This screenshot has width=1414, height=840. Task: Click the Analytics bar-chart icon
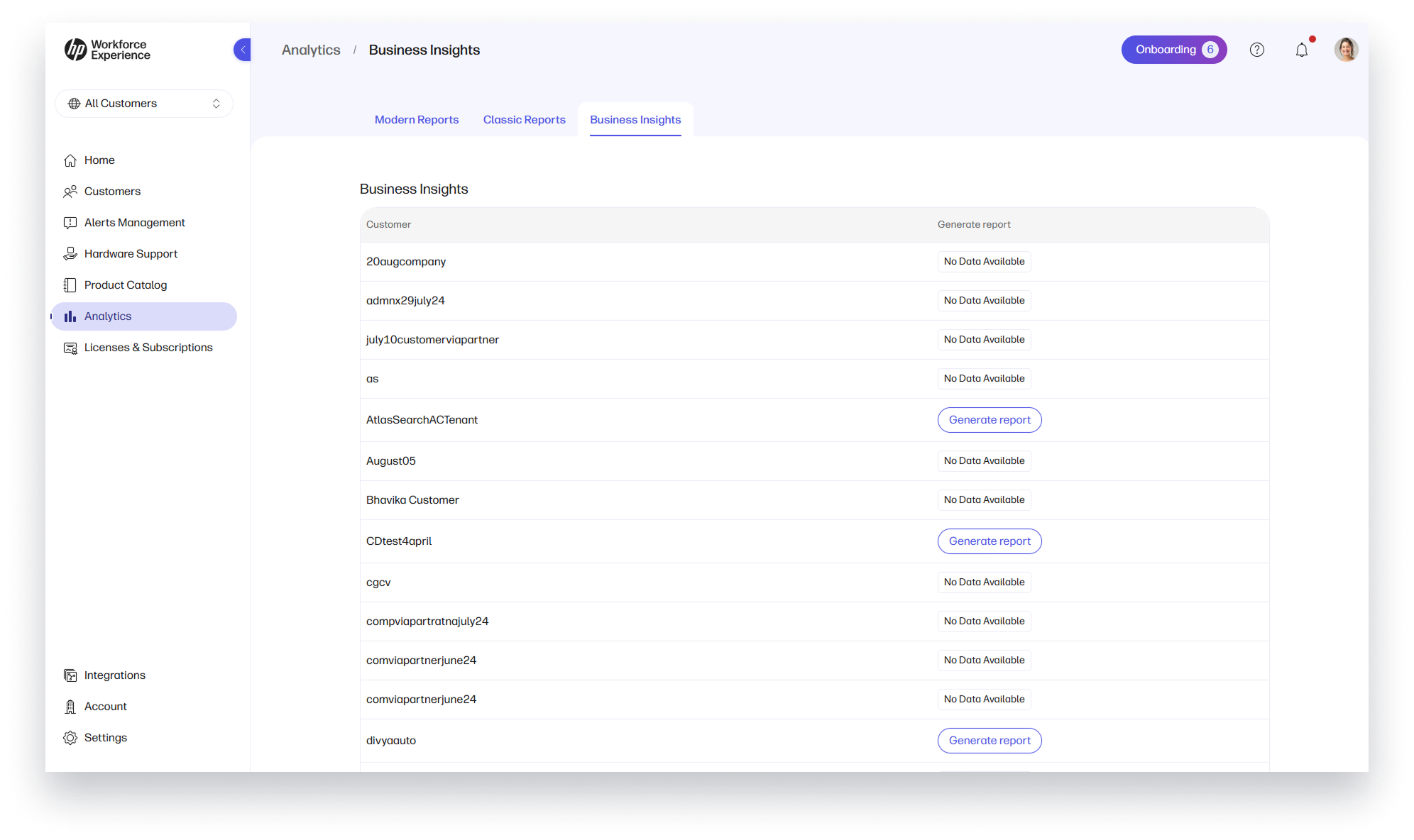coord(71,316)
